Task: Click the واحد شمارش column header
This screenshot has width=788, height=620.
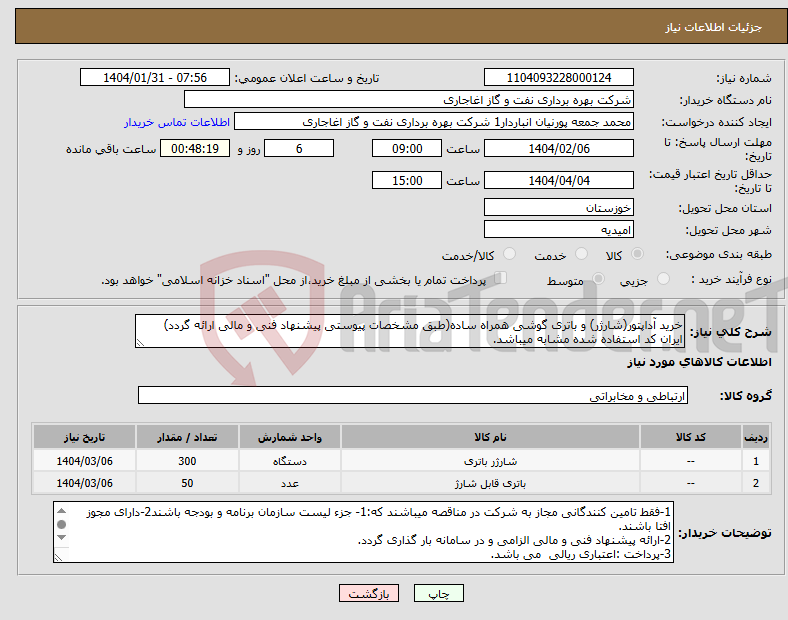Action: pos(290,437)
